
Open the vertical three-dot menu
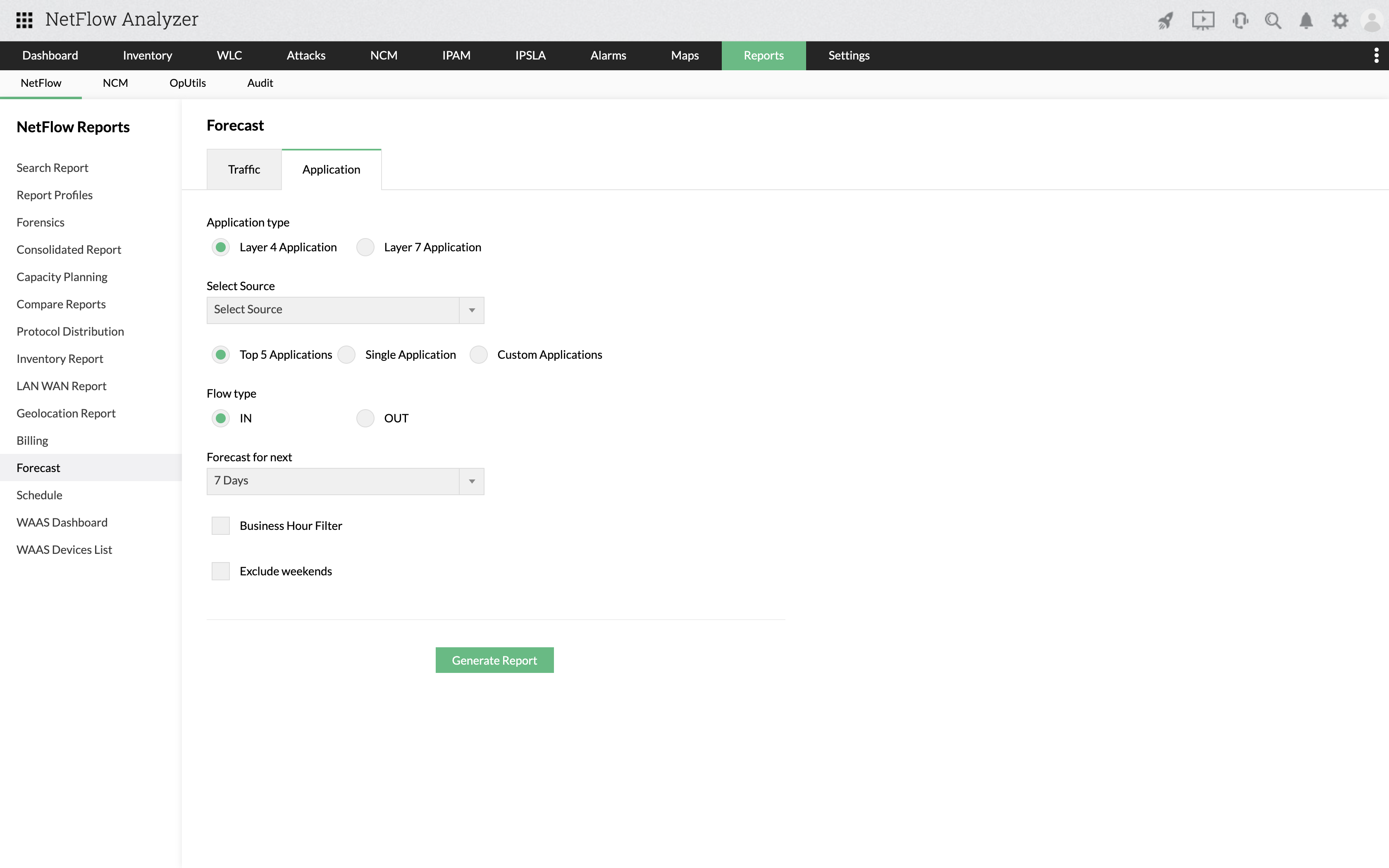pyautogui.click(x=1376, y=55)
